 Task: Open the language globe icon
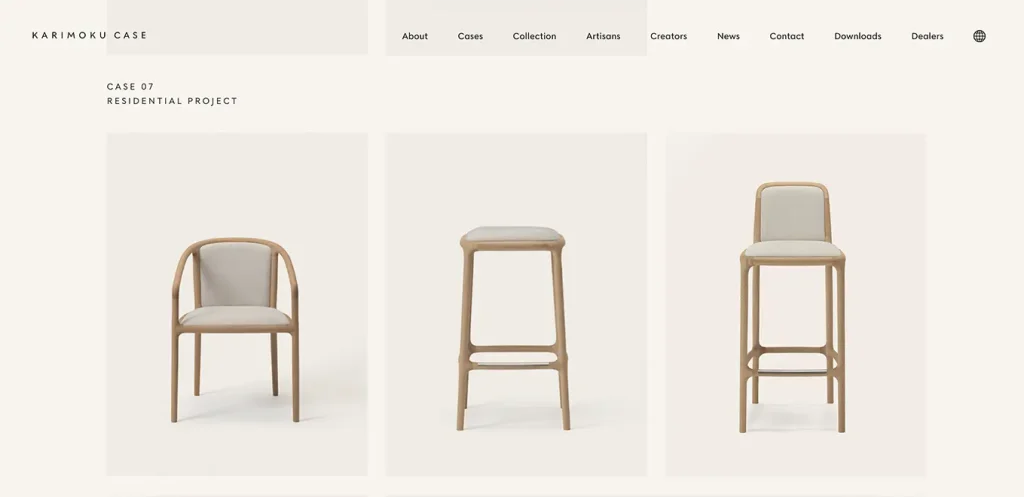[x=979, y=36]
